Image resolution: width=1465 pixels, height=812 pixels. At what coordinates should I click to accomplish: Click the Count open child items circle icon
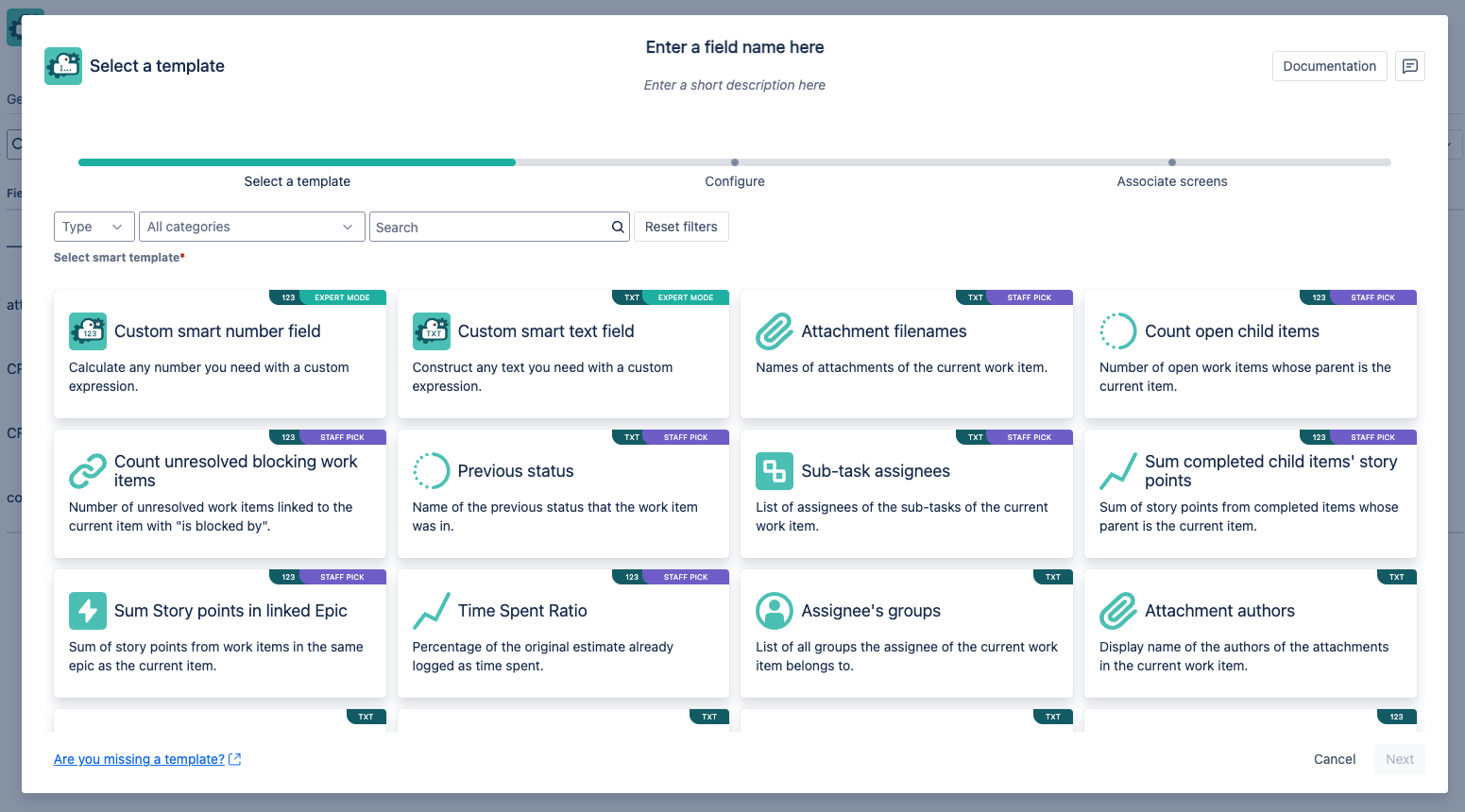click(1118, 331)
